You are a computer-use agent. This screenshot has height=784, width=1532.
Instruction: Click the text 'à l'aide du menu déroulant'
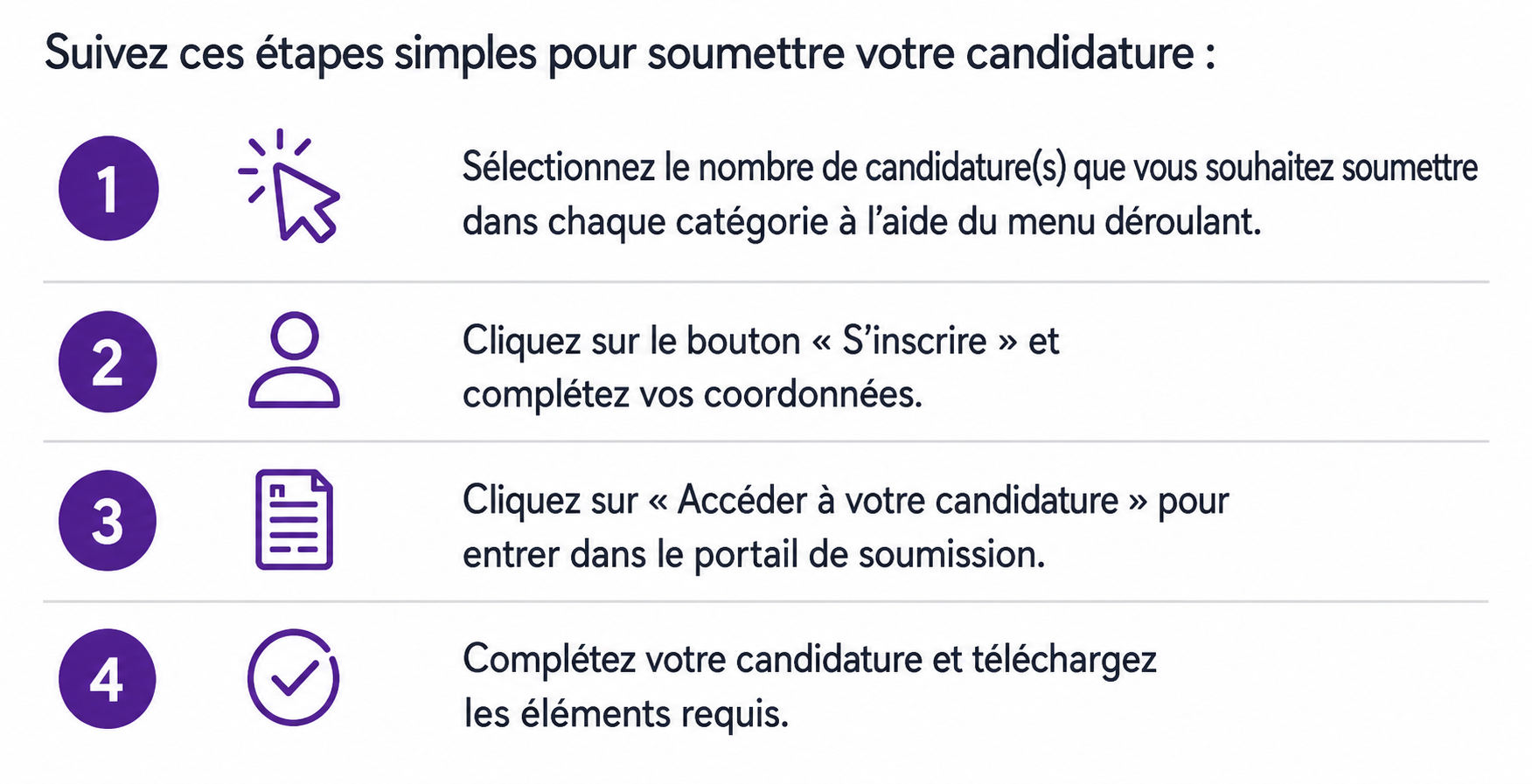tap(1049, 222)
